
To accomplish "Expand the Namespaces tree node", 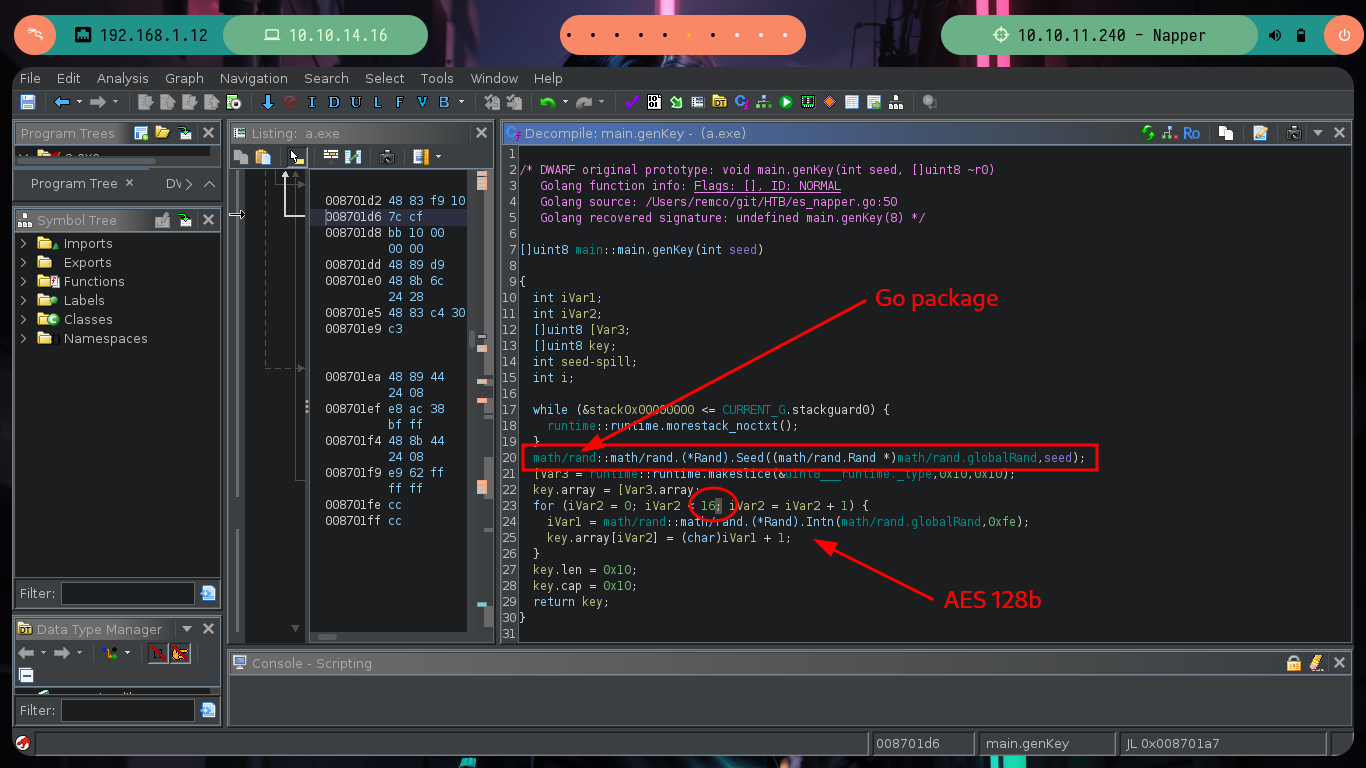I will tap(24, 338).
